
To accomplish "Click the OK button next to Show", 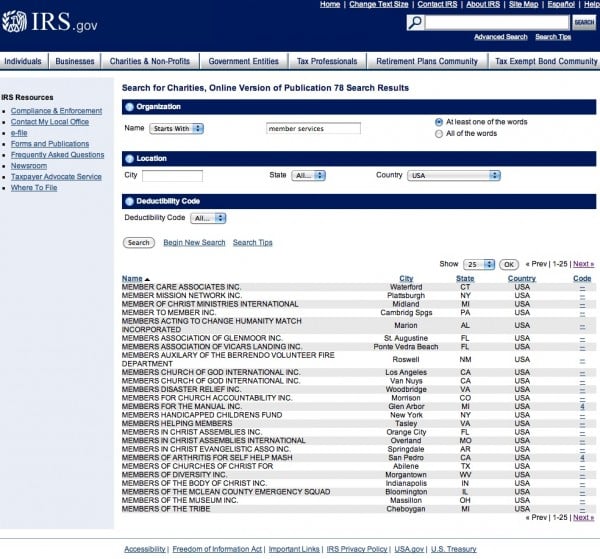I will pos(507,264).
